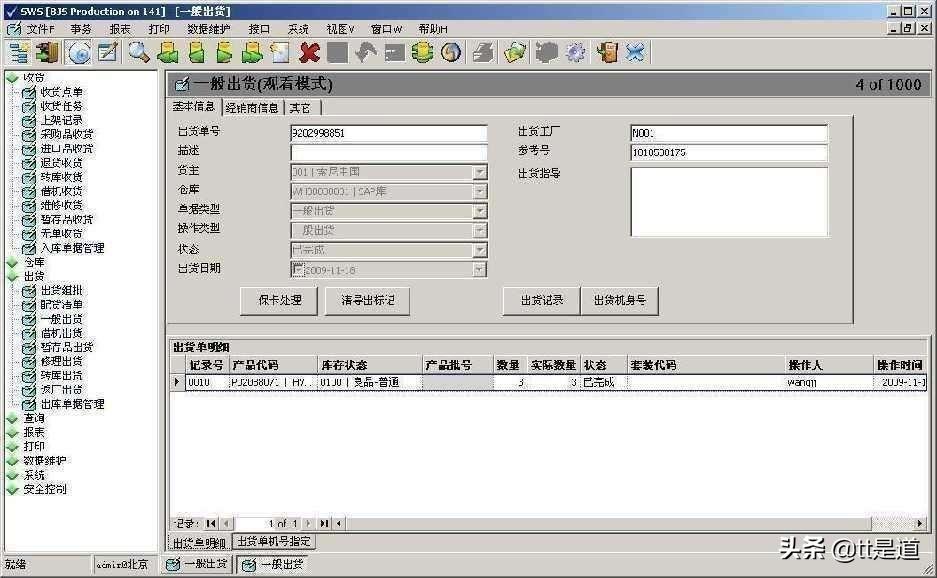Collapse the 收货 tree group
The height and width of the screenshot is (578, 937).
12,78
